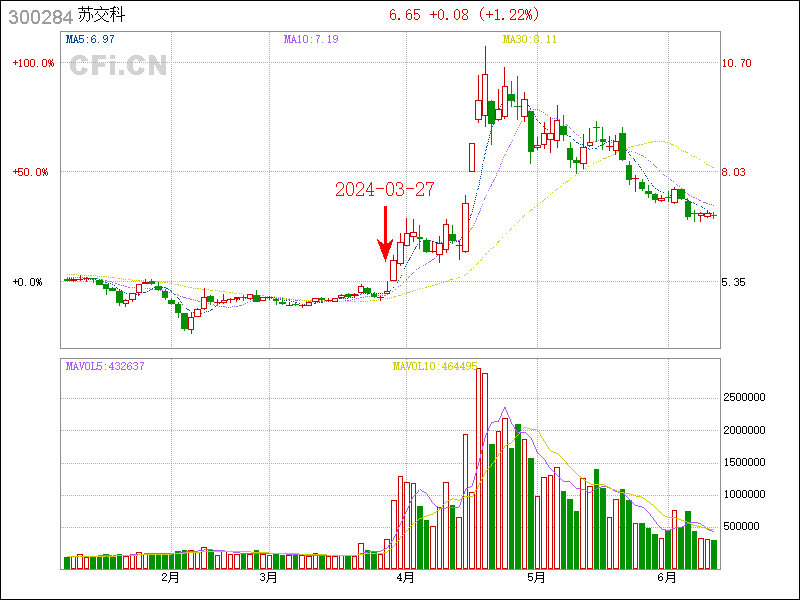Select the MA30:8.11 indicator label
The height and width of the screenshot is (600, 800).
[x=529, y=39]
